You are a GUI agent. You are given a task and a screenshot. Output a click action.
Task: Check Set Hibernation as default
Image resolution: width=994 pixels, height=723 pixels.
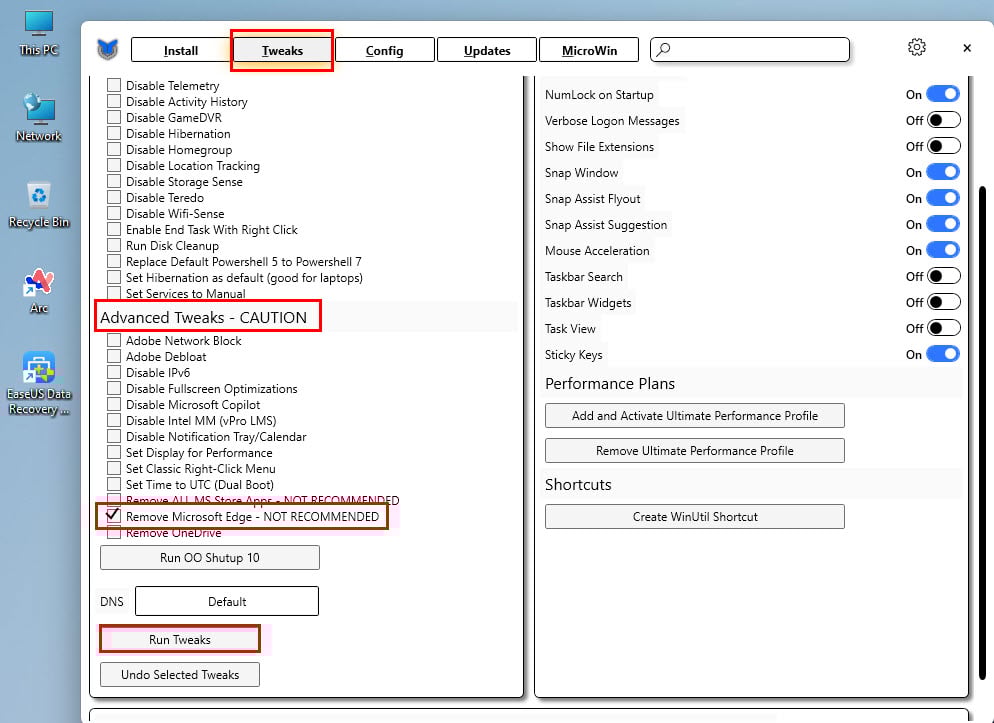114,278
